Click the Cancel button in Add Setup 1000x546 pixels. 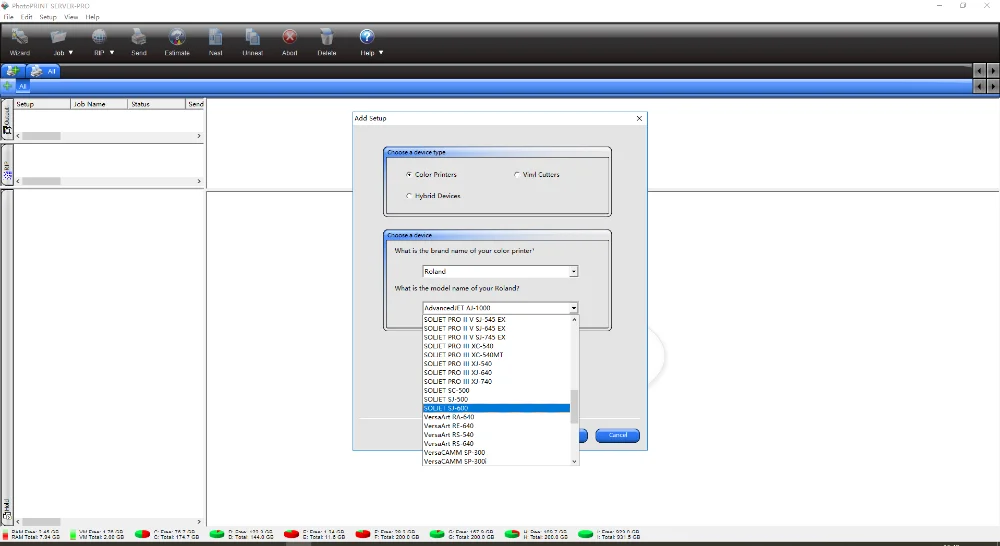pos(617,435)
